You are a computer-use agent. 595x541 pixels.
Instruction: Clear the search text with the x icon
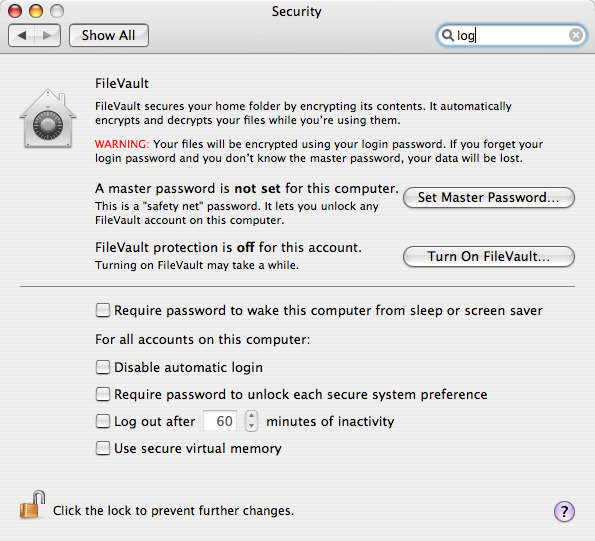tap(576, 35)
